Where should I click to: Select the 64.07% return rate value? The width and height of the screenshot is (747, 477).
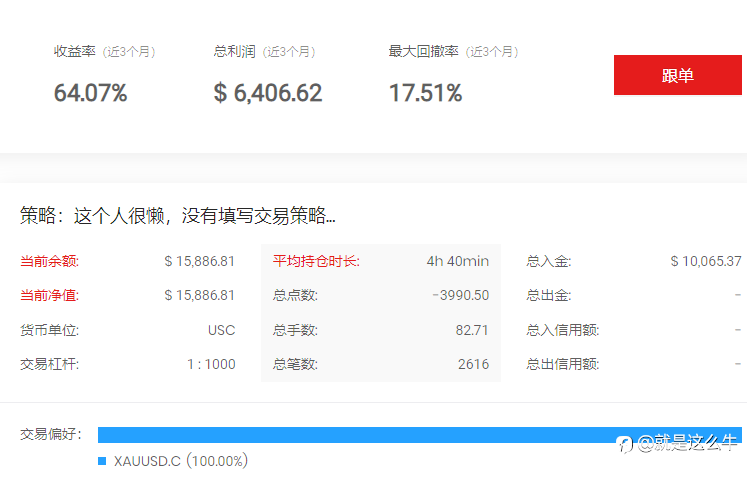point(91,93)
